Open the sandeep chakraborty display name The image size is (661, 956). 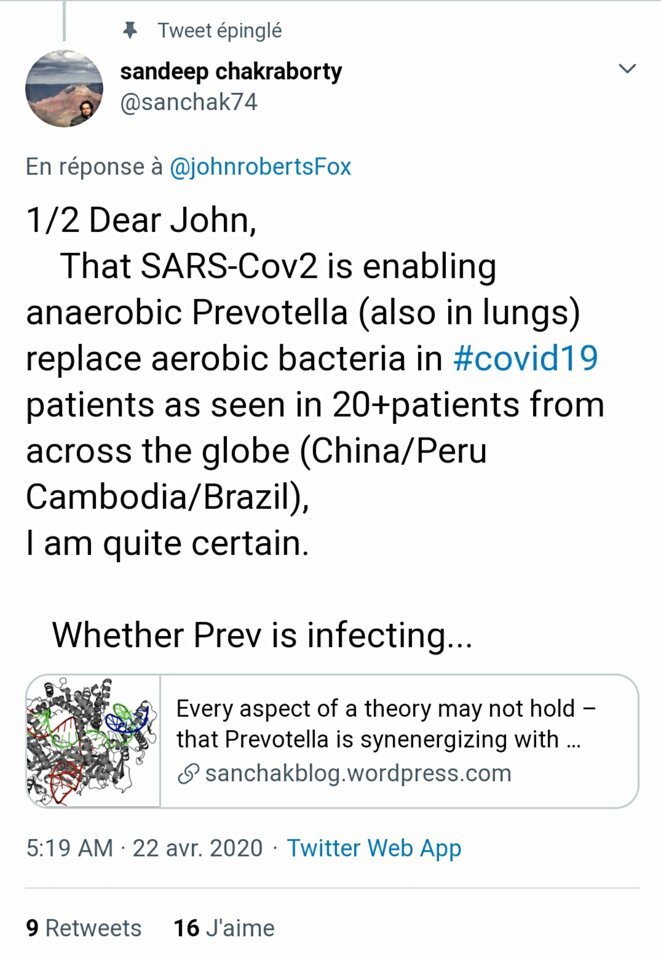coord(230,71)
